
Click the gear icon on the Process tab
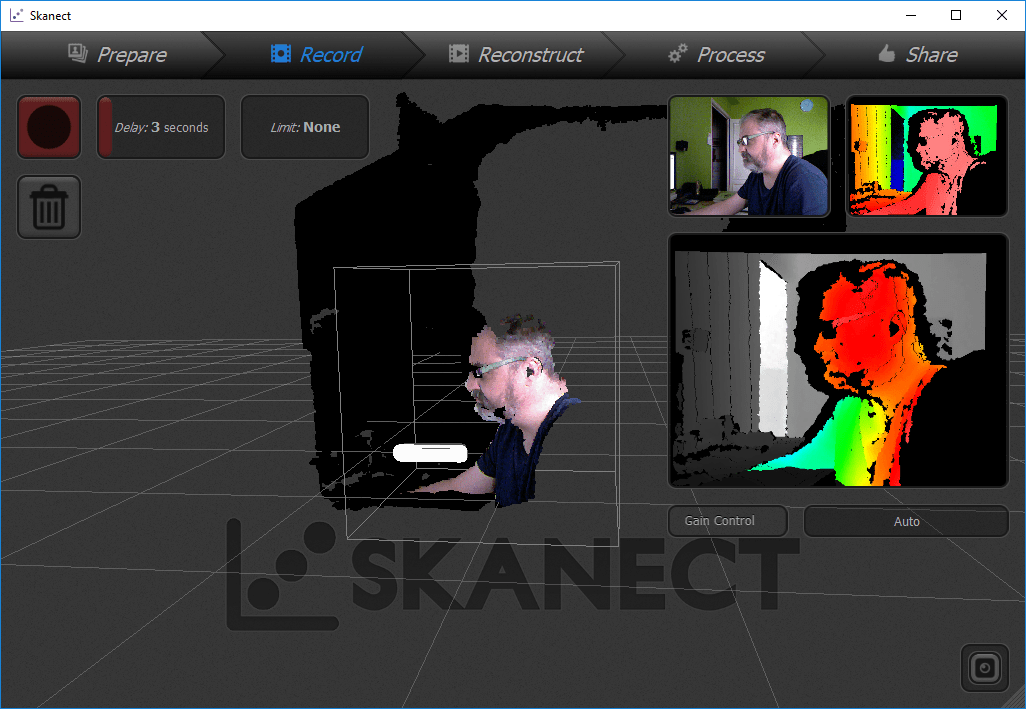pyautogui.click(x=677, y=55)
